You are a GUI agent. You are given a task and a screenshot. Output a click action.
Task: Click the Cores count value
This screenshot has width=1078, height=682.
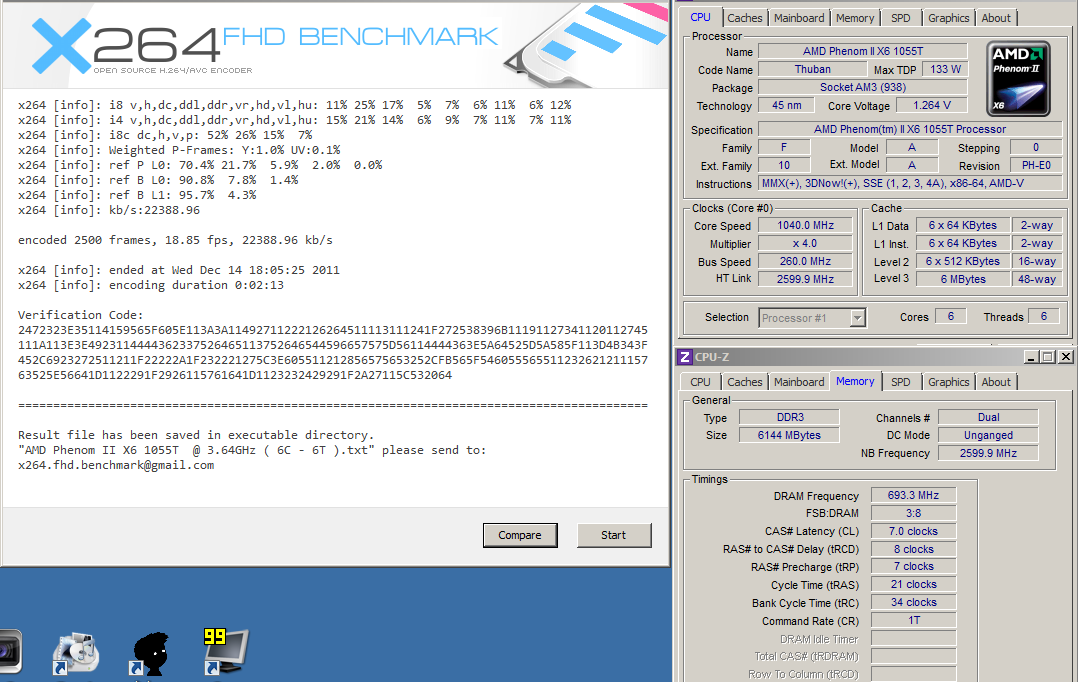pyautogui.click(x=950, y=316)
